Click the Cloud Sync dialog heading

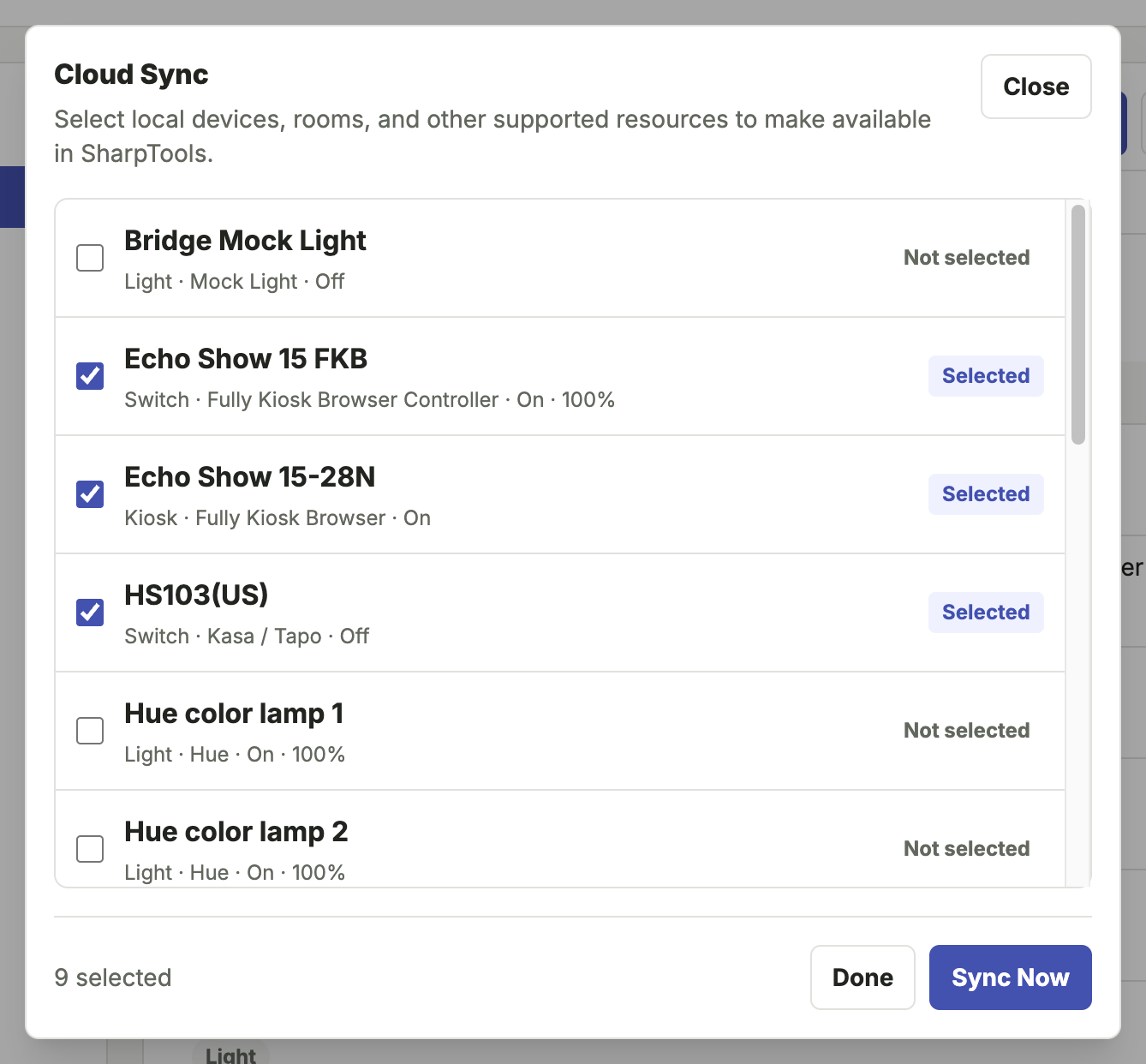(x=131, y=75)
